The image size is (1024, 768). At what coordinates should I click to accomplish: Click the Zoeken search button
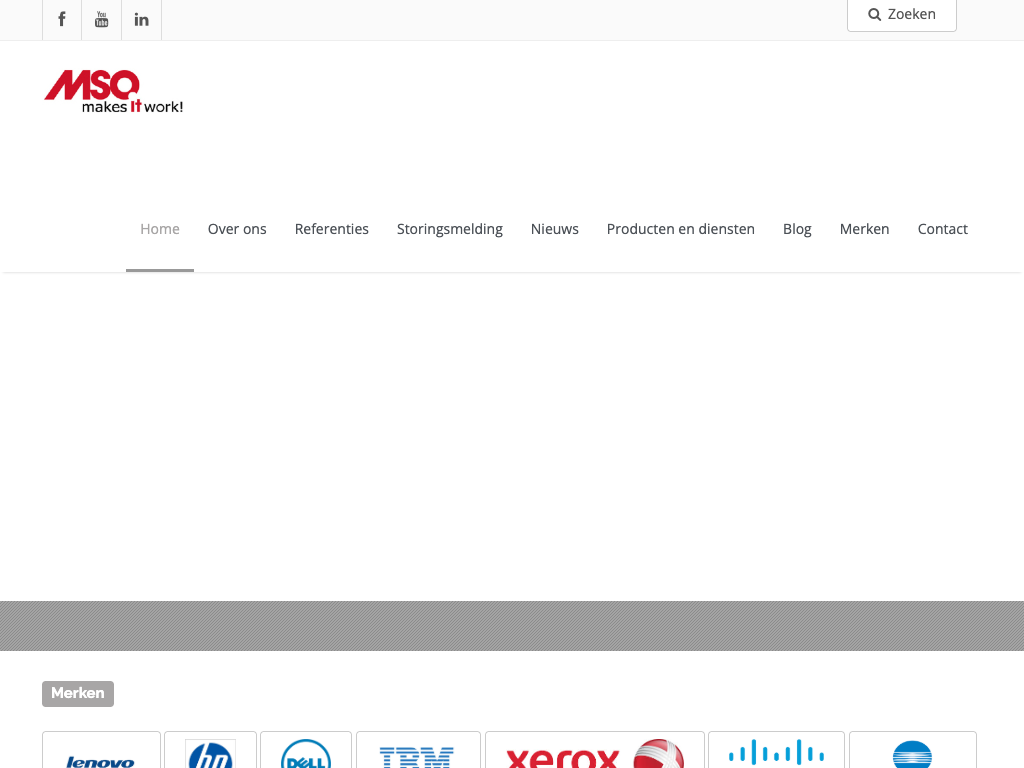(902, 14)
